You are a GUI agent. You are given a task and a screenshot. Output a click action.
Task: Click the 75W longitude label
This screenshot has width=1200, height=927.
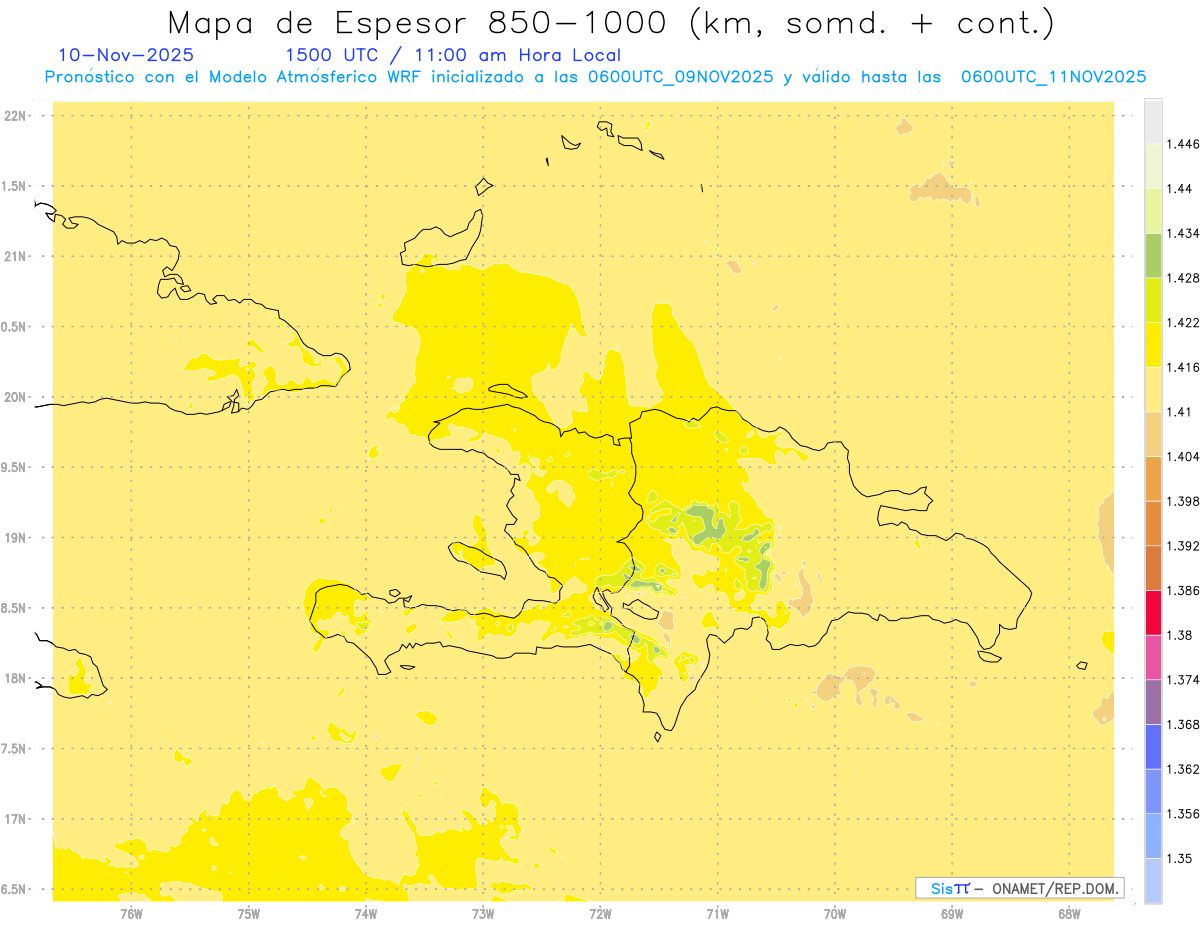[x=248, y=914]
